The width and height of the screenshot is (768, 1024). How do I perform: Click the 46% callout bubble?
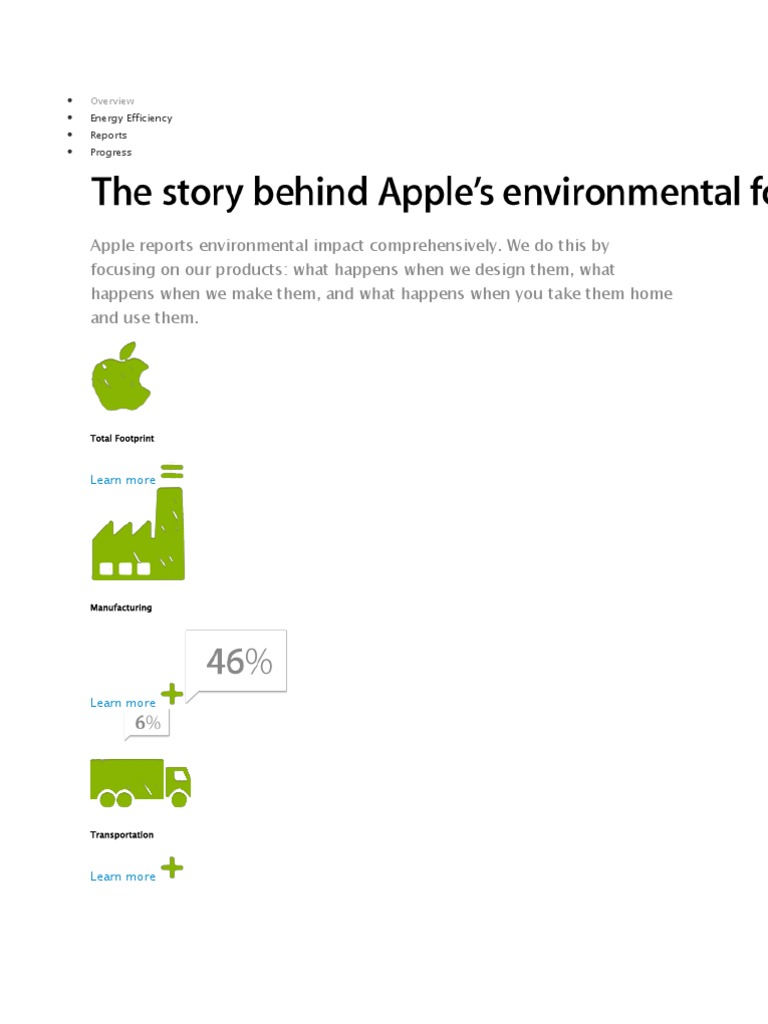tap(239, 661)
